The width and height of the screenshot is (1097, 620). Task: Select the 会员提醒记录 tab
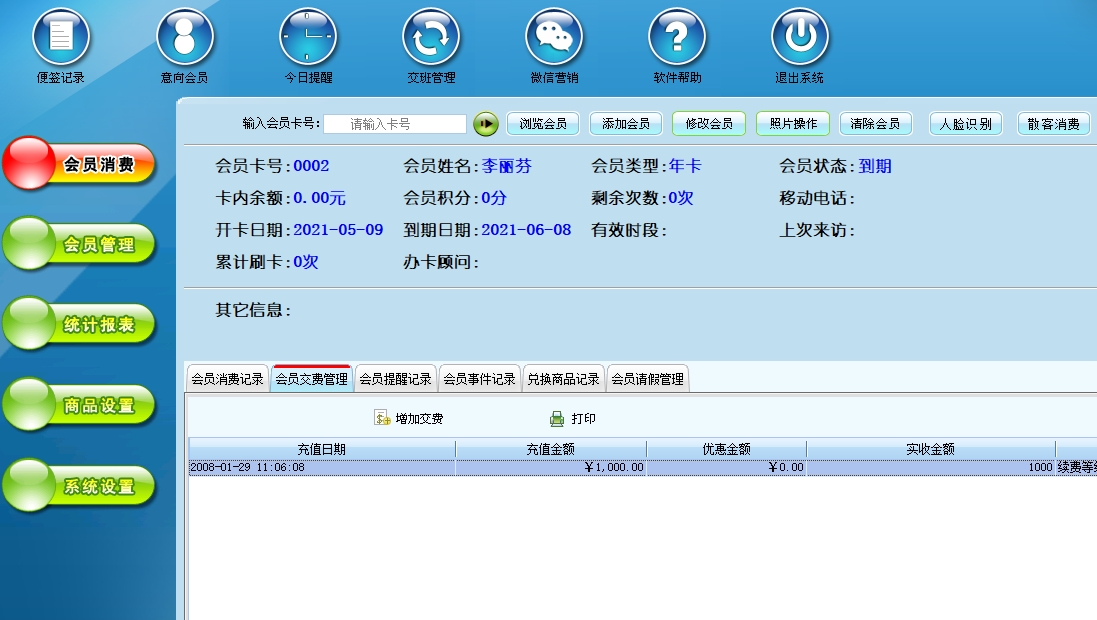pyautogui.click(x=395, y=379)
